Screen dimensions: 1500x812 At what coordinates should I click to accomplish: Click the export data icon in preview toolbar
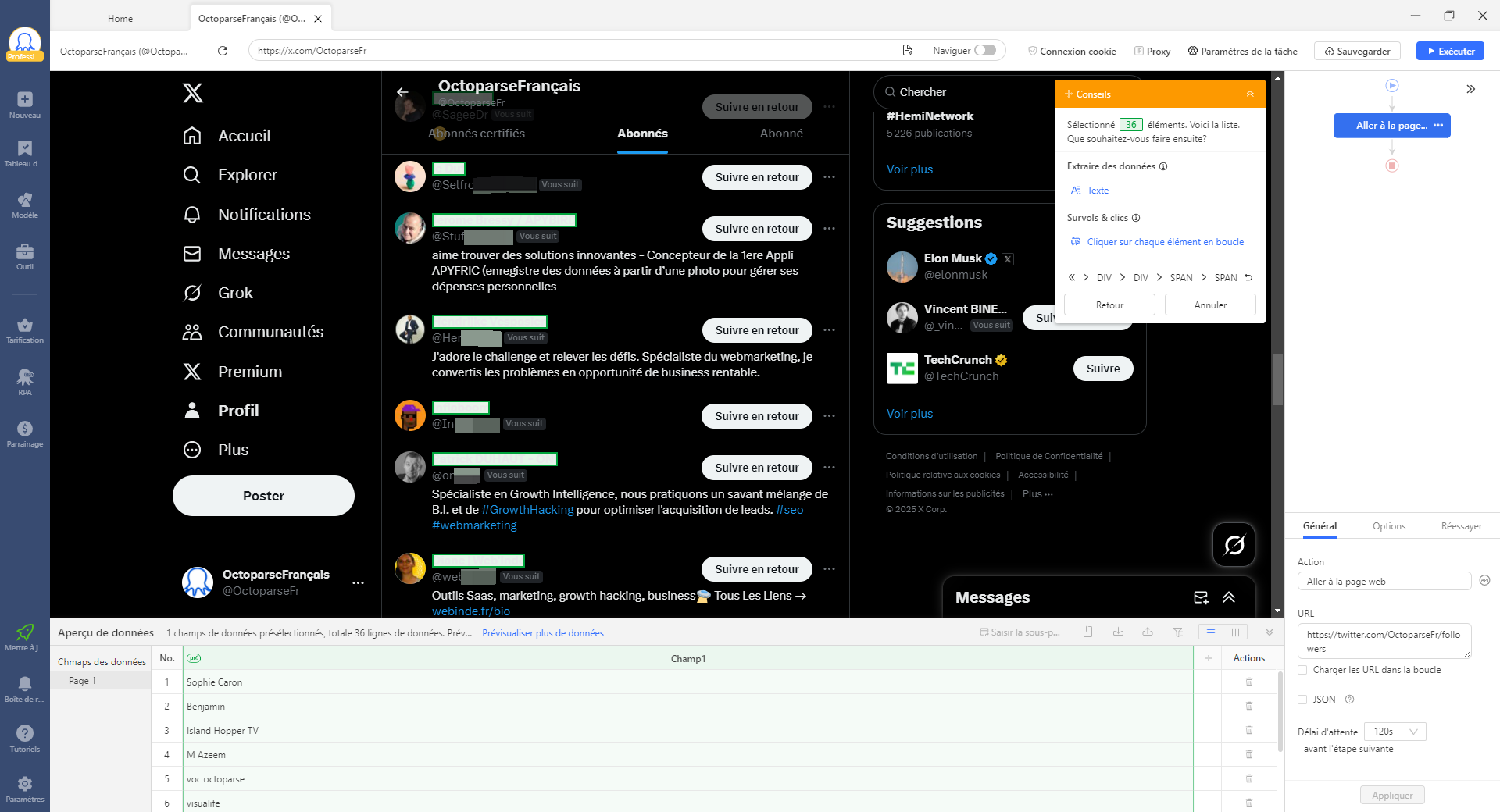pyautogui.click(x=1148, y=632)
